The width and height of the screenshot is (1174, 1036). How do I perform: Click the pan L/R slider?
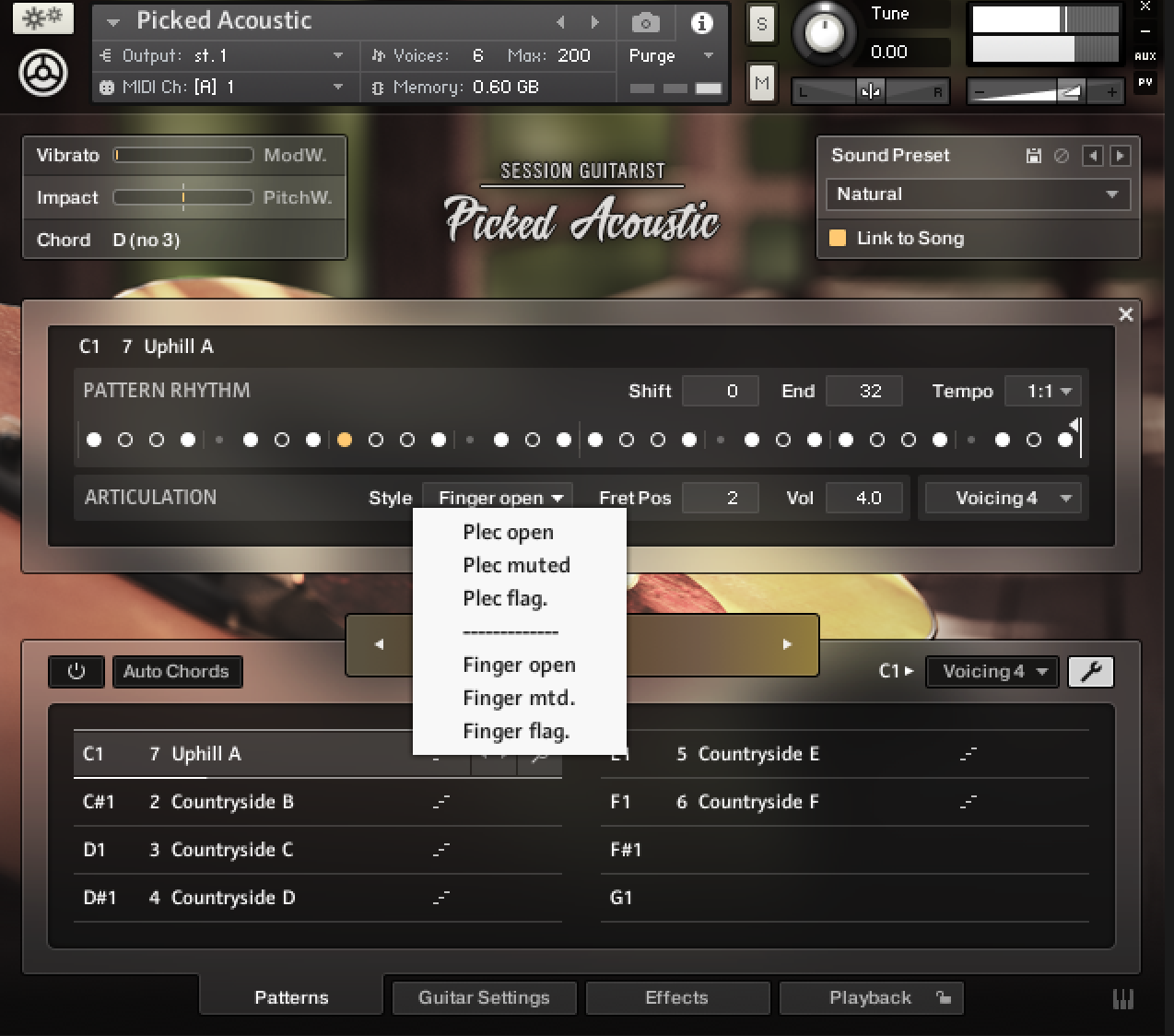[871, 91]
